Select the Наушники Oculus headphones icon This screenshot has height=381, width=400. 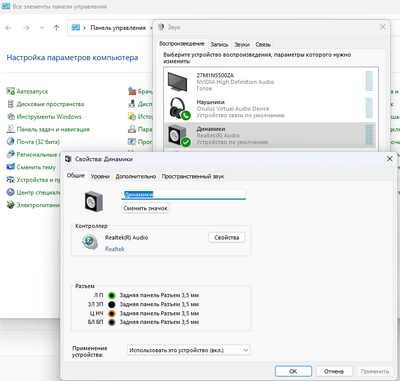click(x=179, y=108)
